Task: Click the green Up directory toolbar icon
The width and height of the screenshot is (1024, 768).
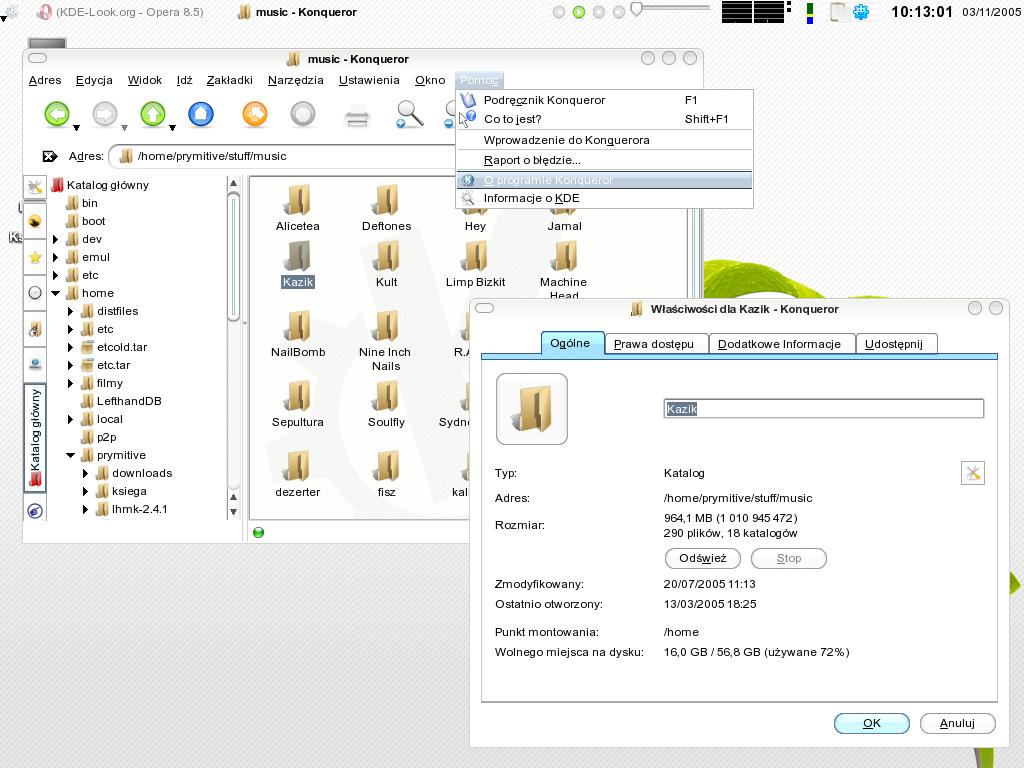Action: [153, 114]
